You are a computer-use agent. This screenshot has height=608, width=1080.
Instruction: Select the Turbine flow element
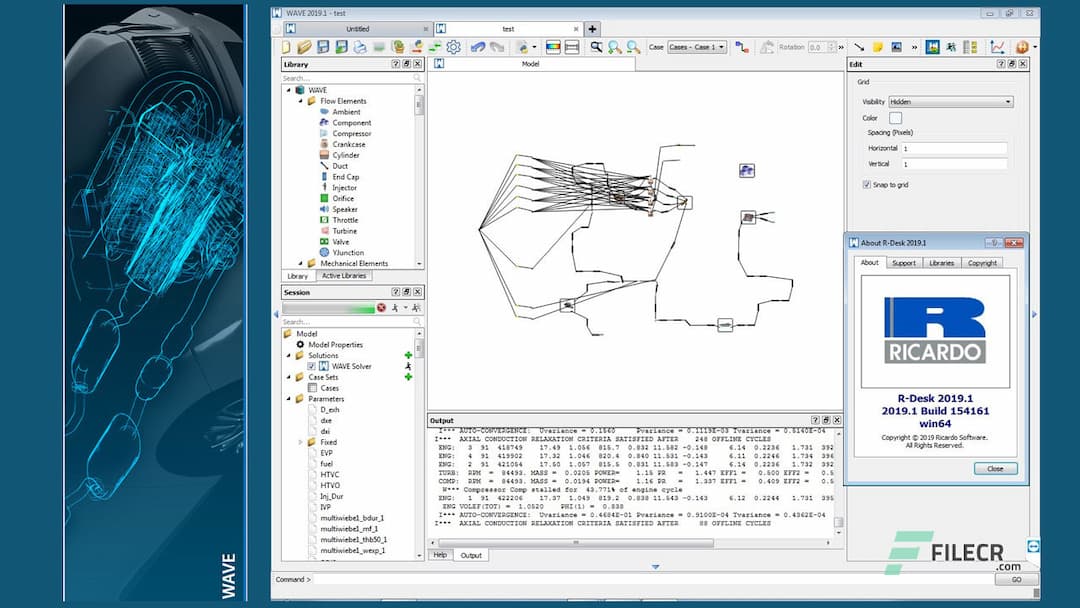click(343, 230)
